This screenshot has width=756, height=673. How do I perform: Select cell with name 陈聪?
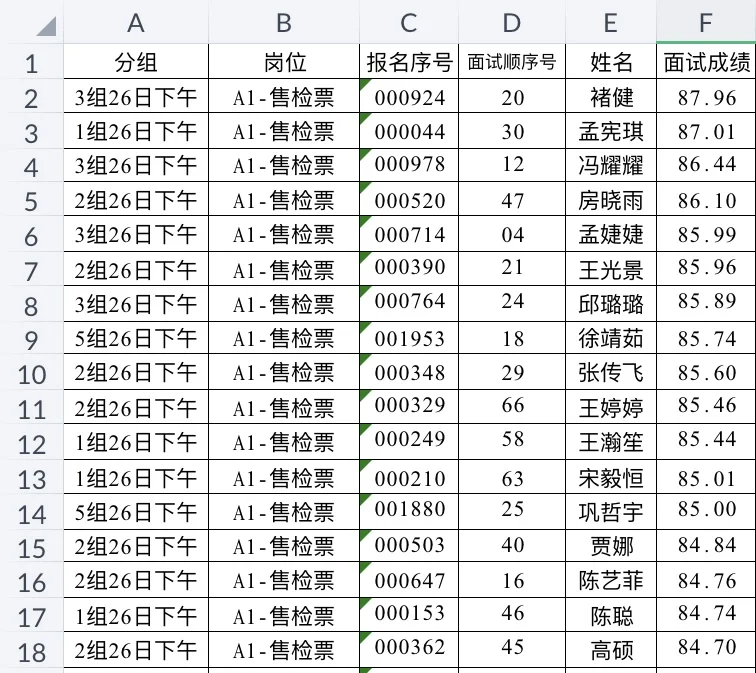pyautogui.click(x=611, y=615)
